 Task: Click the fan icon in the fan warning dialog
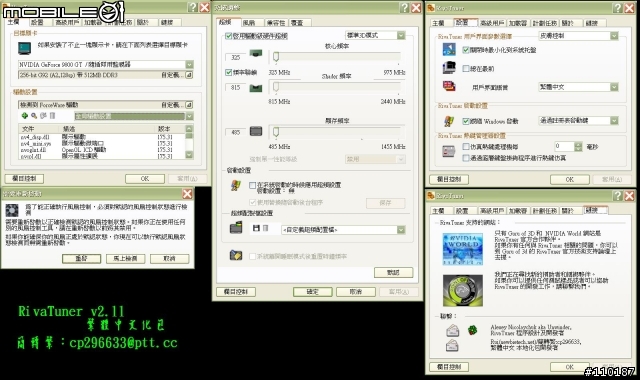click(x=12, y=210)
